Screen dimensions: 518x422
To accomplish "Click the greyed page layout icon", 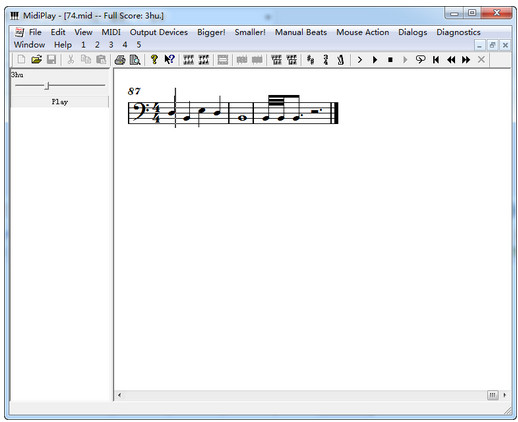I will pyautogui.click(x=223, y=60).
